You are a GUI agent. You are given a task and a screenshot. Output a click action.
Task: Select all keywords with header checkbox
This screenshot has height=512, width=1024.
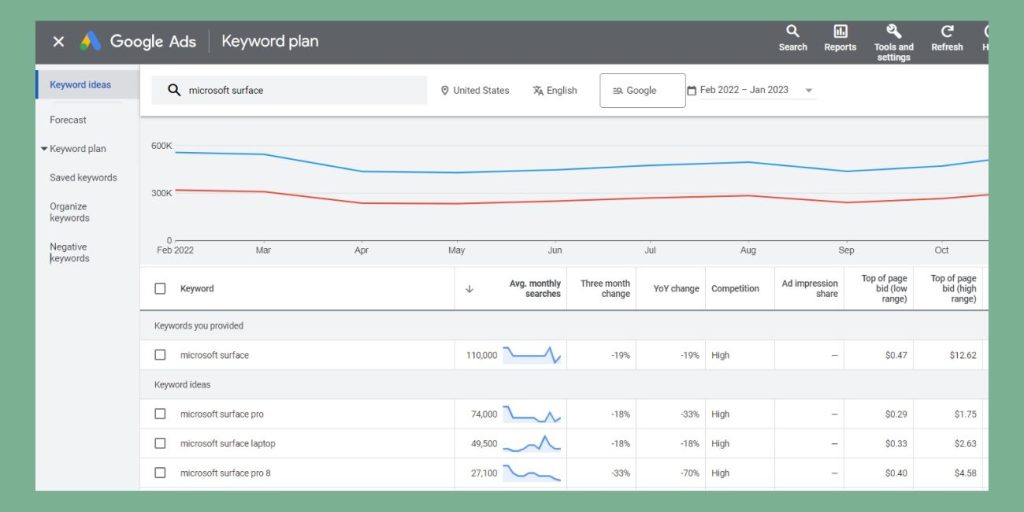(160, 289)
